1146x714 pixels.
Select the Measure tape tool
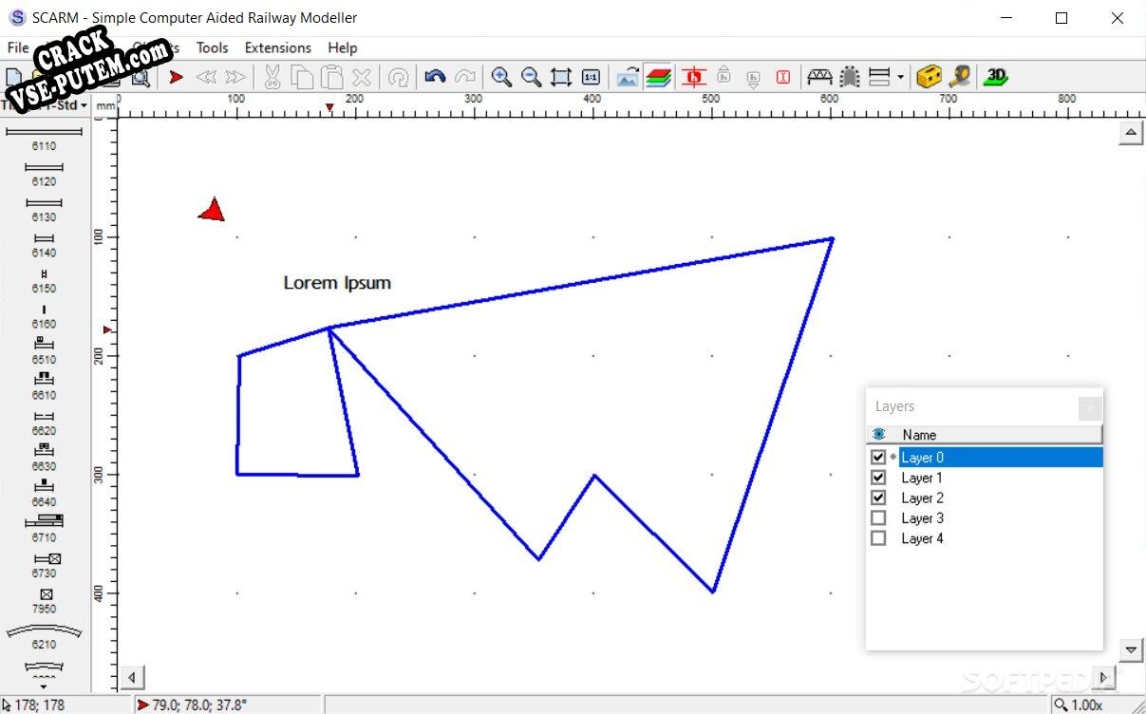[x=960, y=77]
